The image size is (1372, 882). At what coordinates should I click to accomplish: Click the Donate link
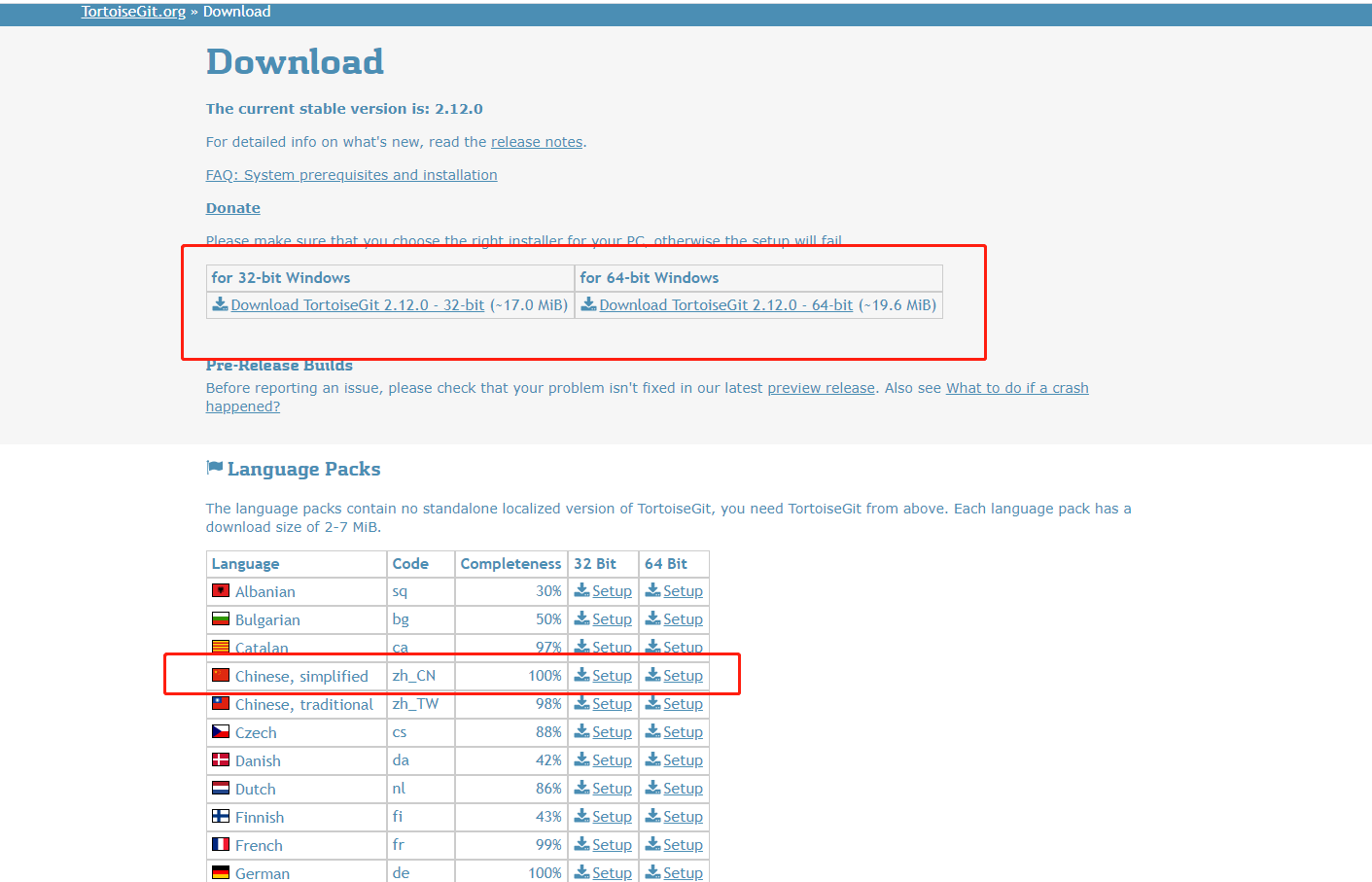pyautogui.click(x=233, y=208)
